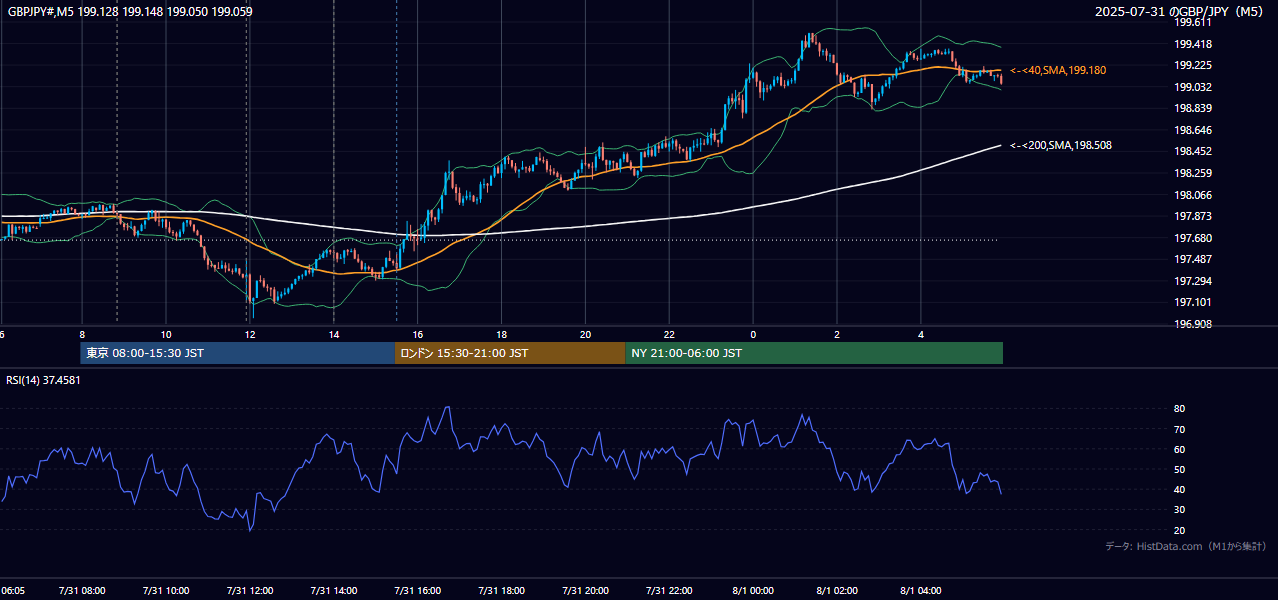This screenshot has height=600, width=1278.
Task: Click the '2025-07-31 のGBP/JPY (M5)' chart title
Action: pos(1181,12)
